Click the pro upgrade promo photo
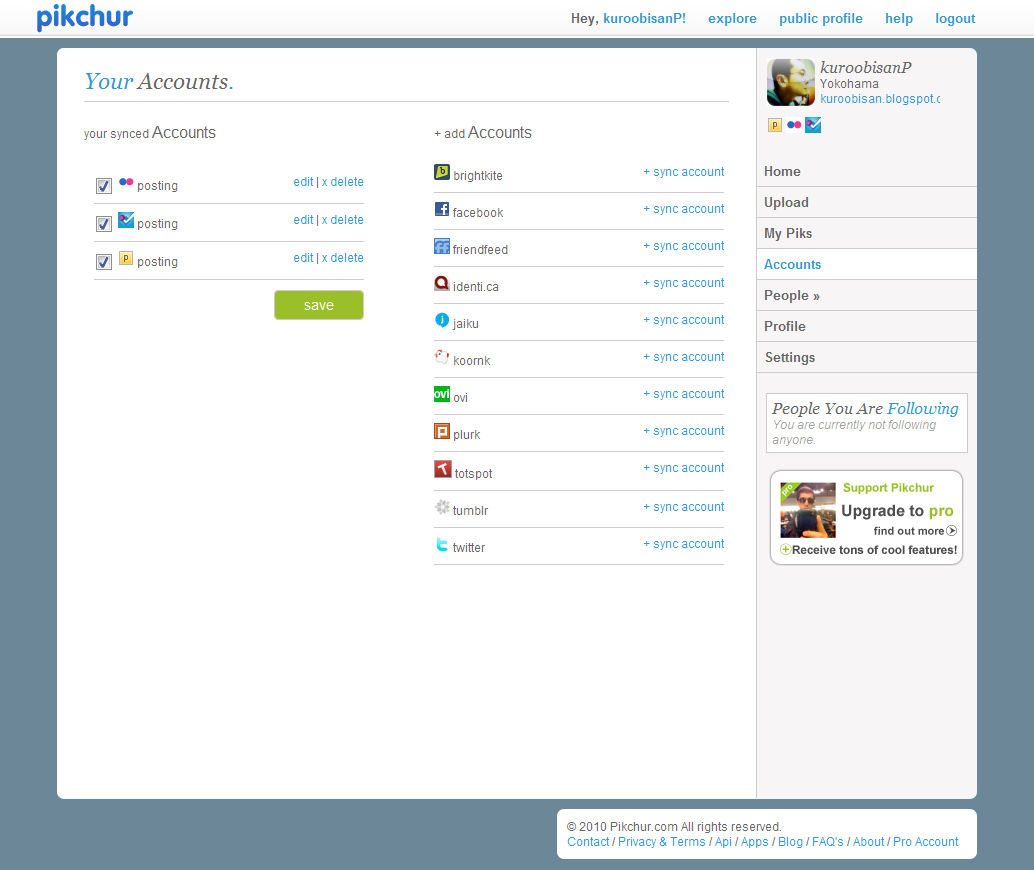 tap(808, 510)
